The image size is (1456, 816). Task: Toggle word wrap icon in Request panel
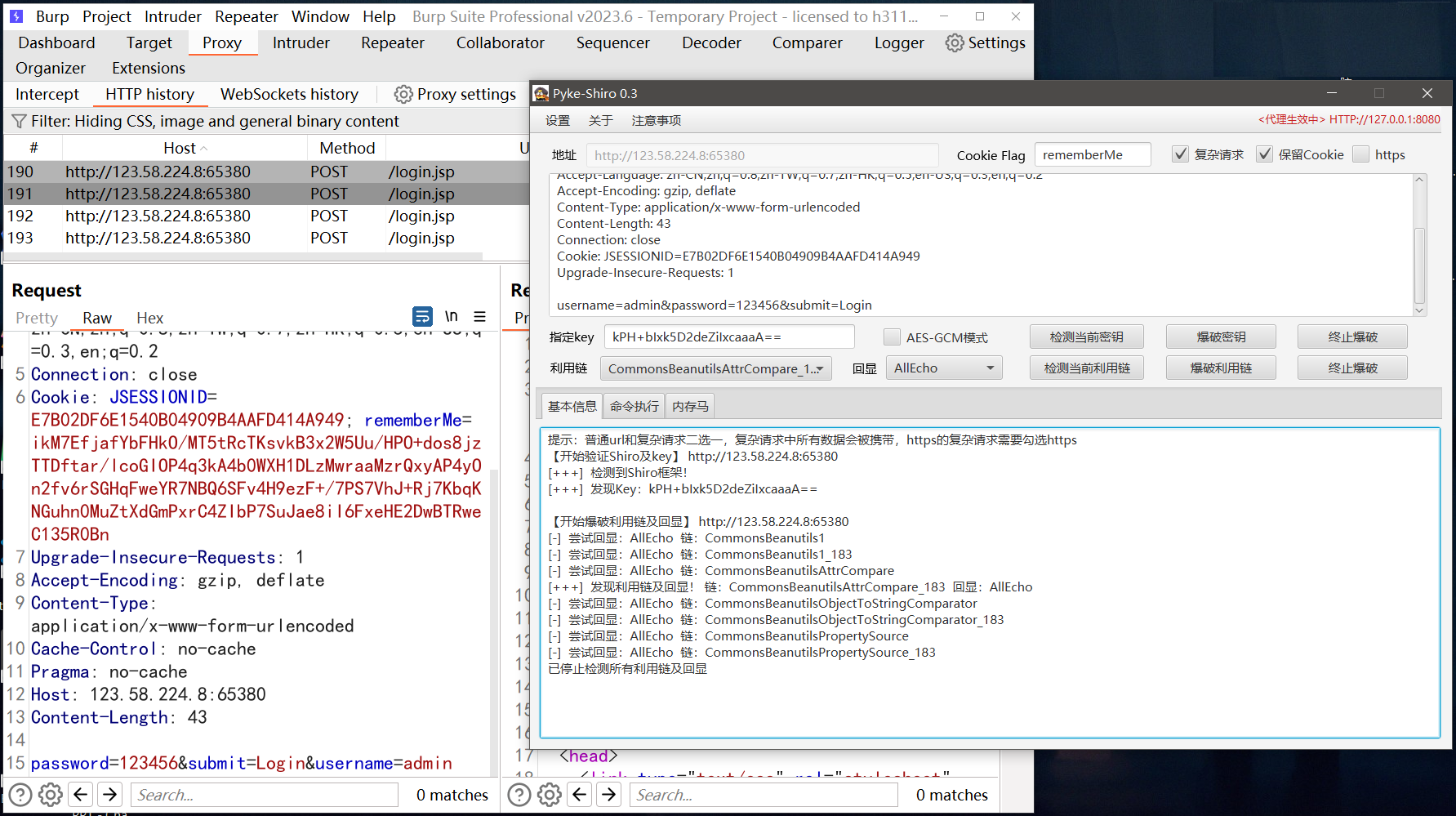pyautogui.click(x=422, y=316)
